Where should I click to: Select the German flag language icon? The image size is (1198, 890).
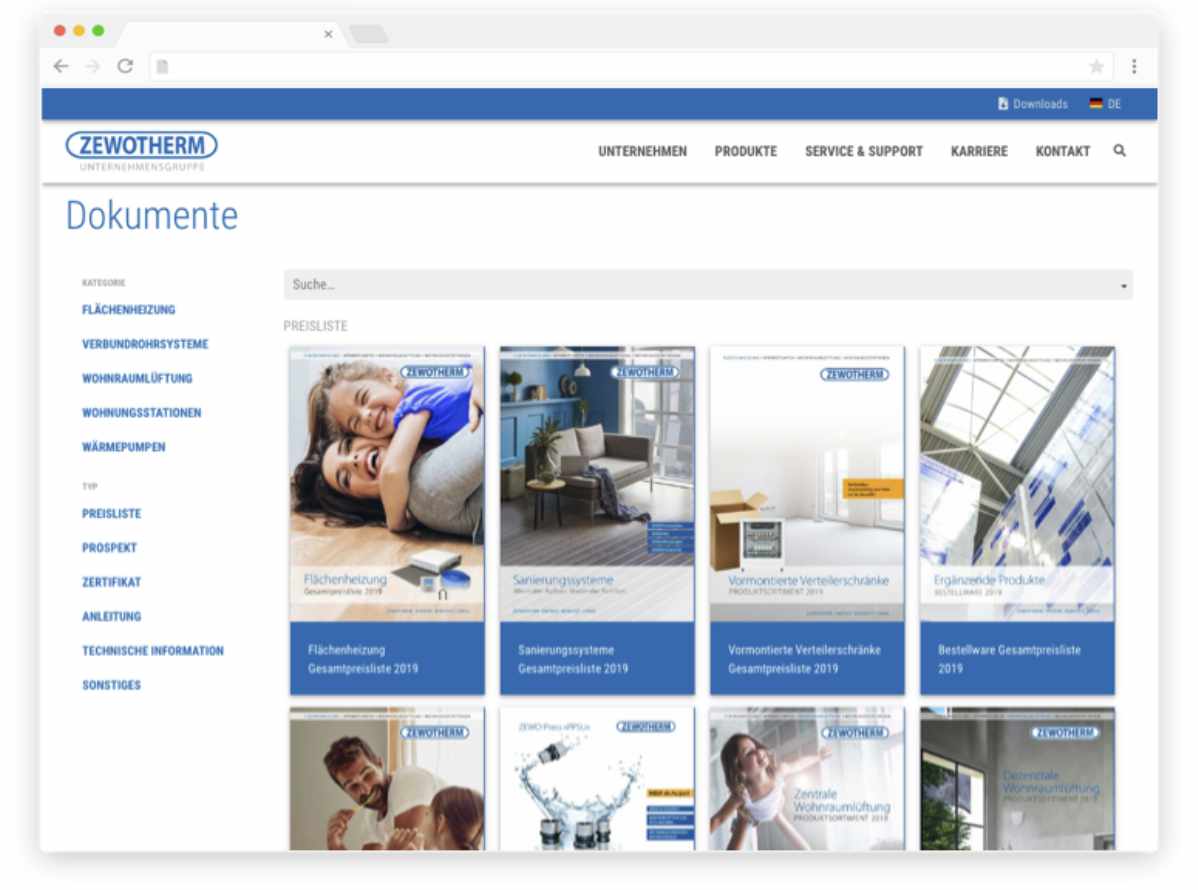(1093, 103)
